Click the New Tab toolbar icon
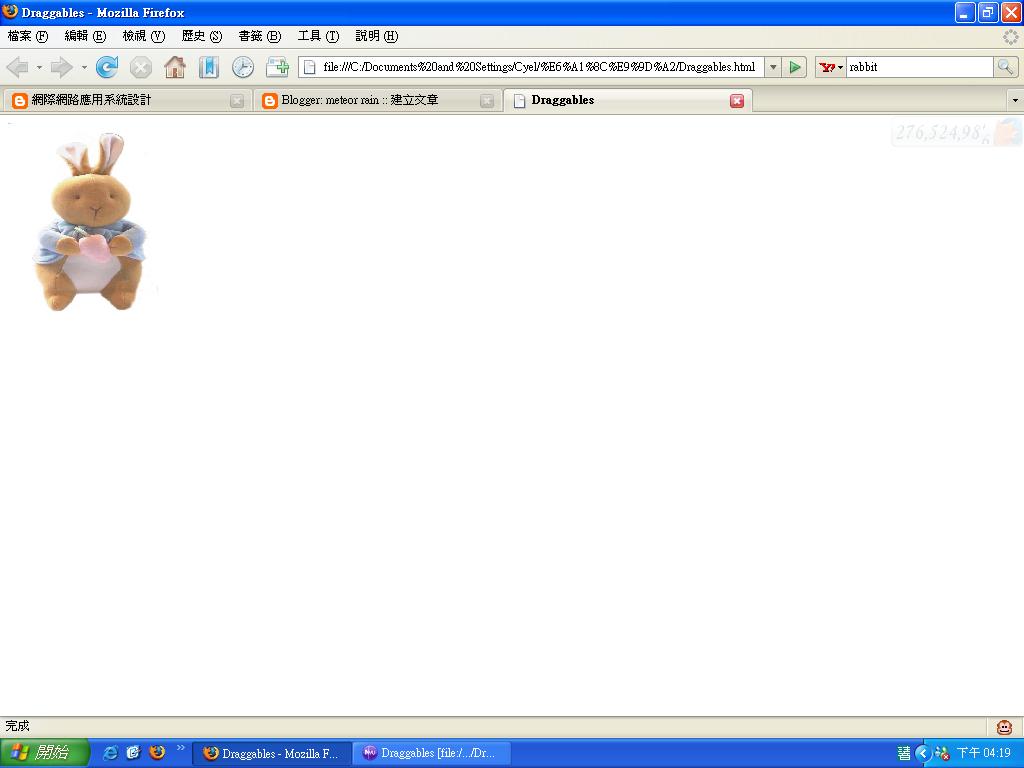 tap(278, 67)
